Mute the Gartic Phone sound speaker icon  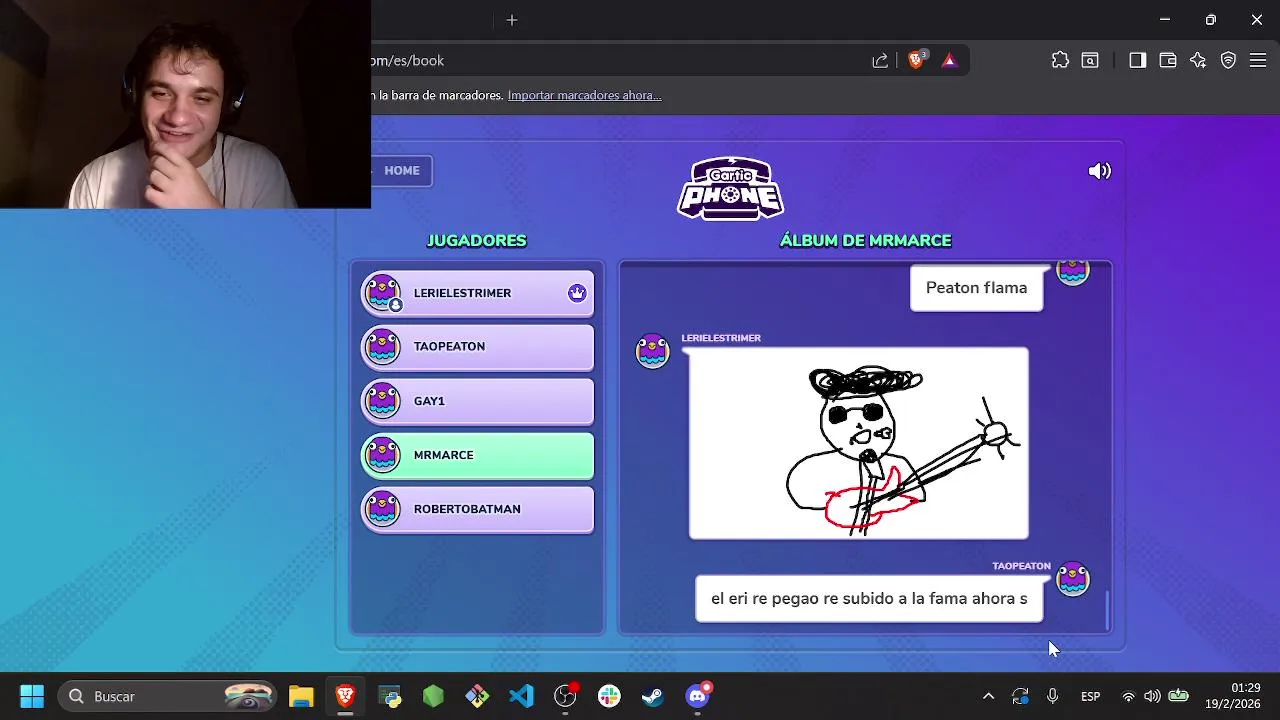1099,171
